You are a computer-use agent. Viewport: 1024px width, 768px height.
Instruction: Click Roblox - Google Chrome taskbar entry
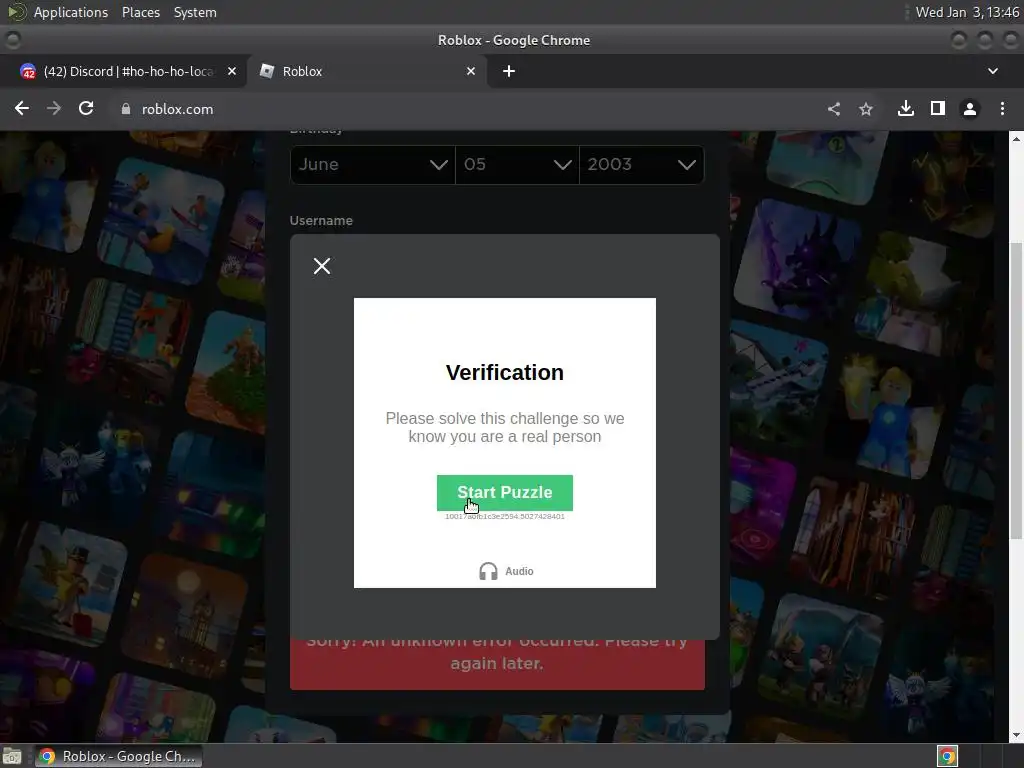[118, 756]
